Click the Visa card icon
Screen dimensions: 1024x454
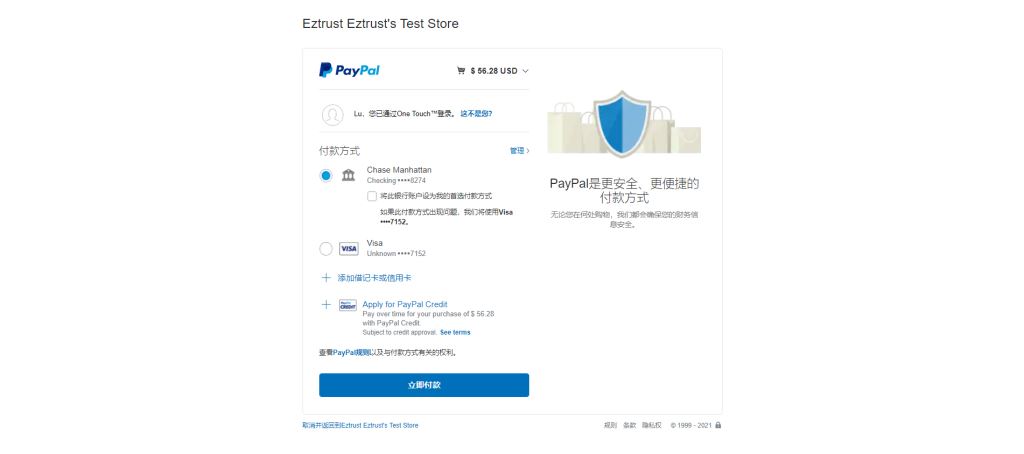[349, 249]
